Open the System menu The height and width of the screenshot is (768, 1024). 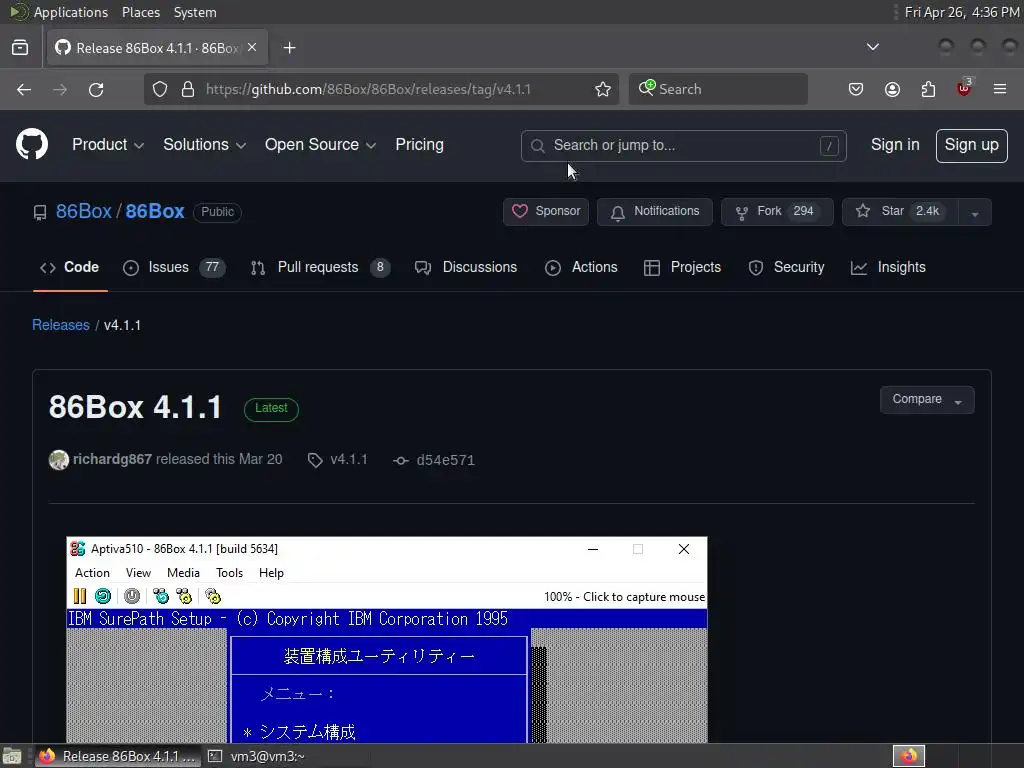[x=195, y=12]
